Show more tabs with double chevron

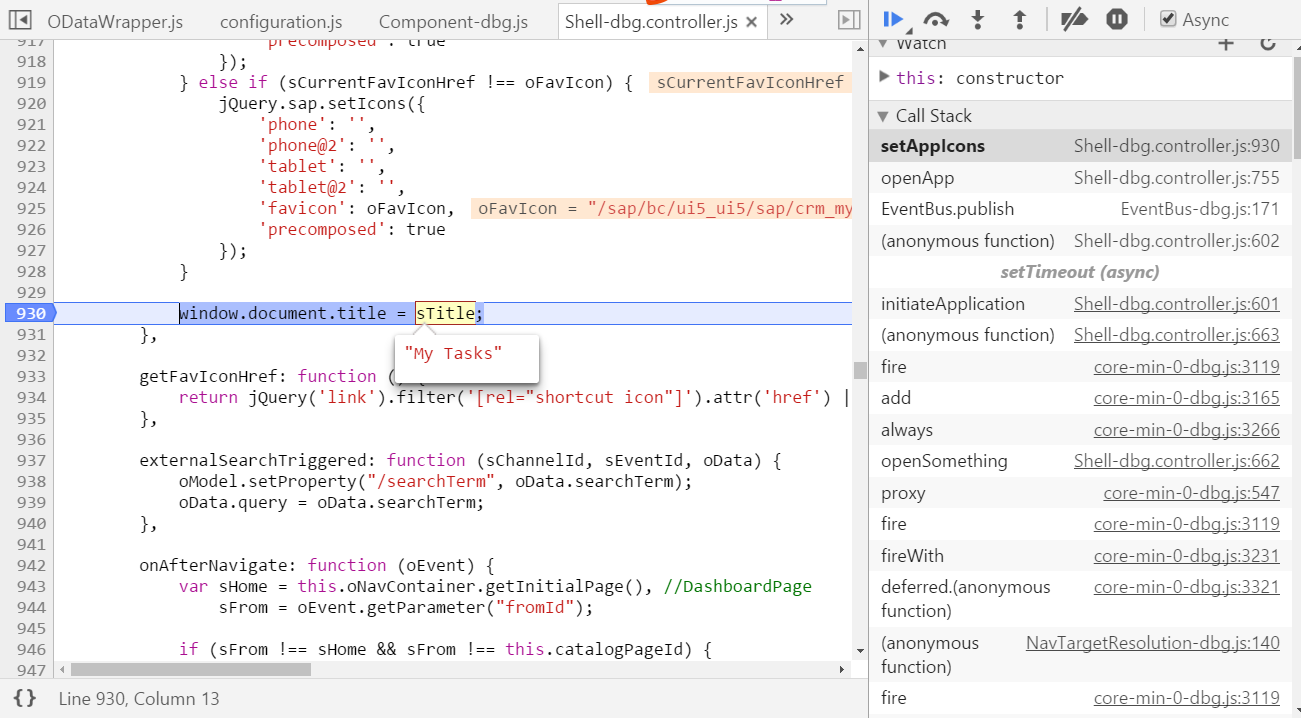pos(786,19)
